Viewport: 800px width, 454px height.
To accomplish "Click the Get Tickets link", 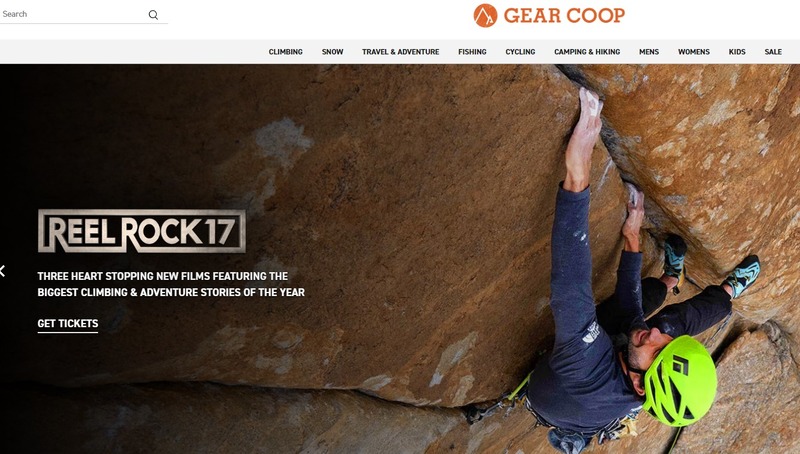I will (68, 324).
